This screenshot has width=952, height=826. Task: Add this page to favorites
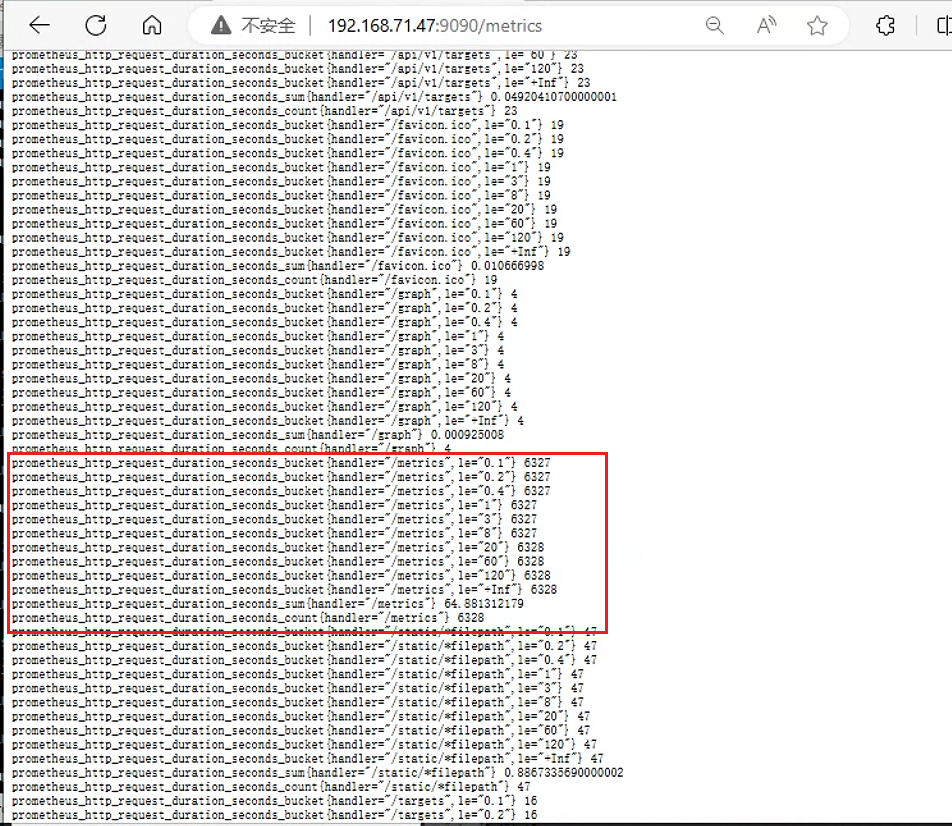[817, 26]
